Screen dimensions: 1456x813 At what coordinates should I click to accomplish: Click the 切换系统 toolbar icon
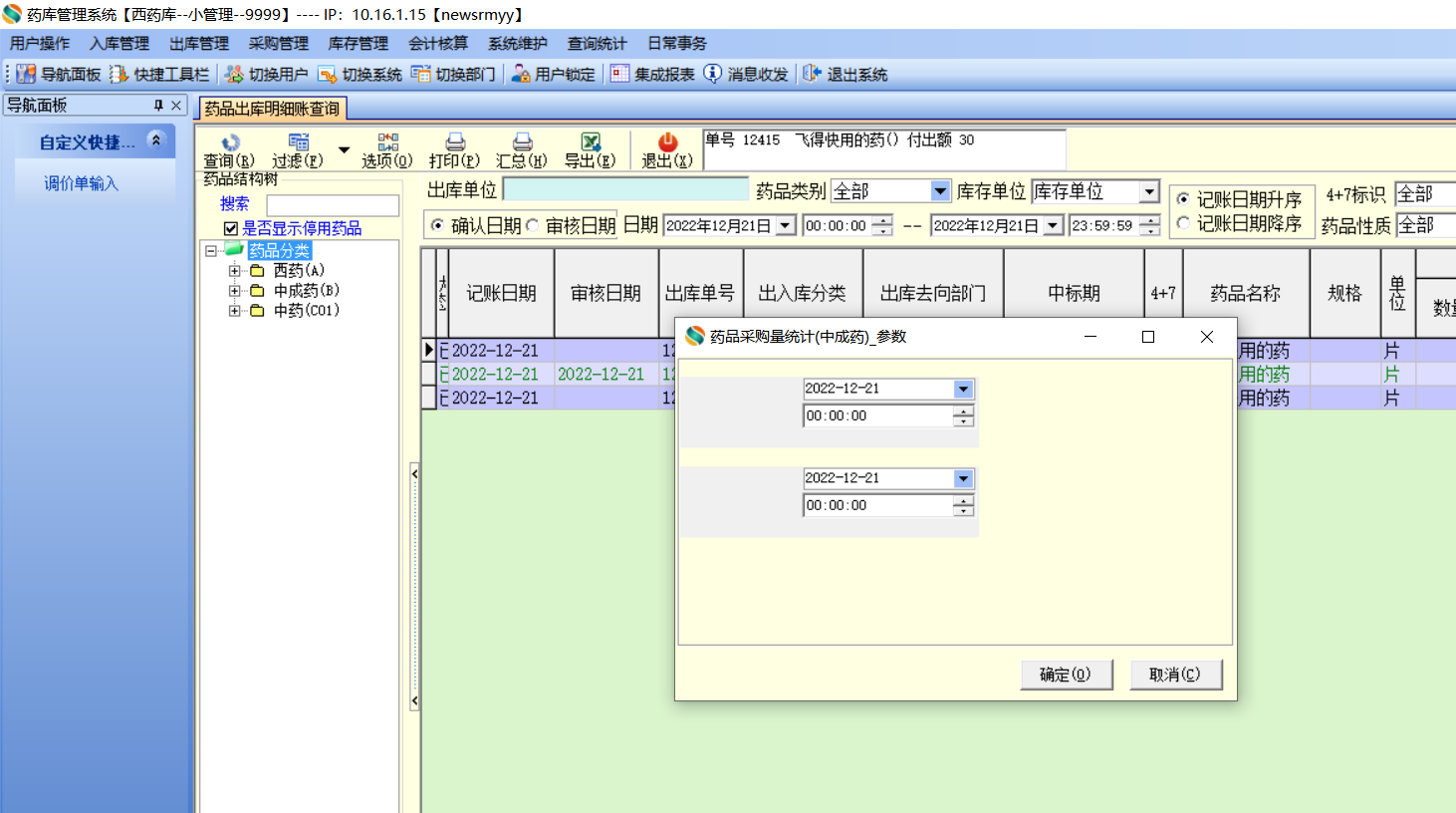coord(360,75)
